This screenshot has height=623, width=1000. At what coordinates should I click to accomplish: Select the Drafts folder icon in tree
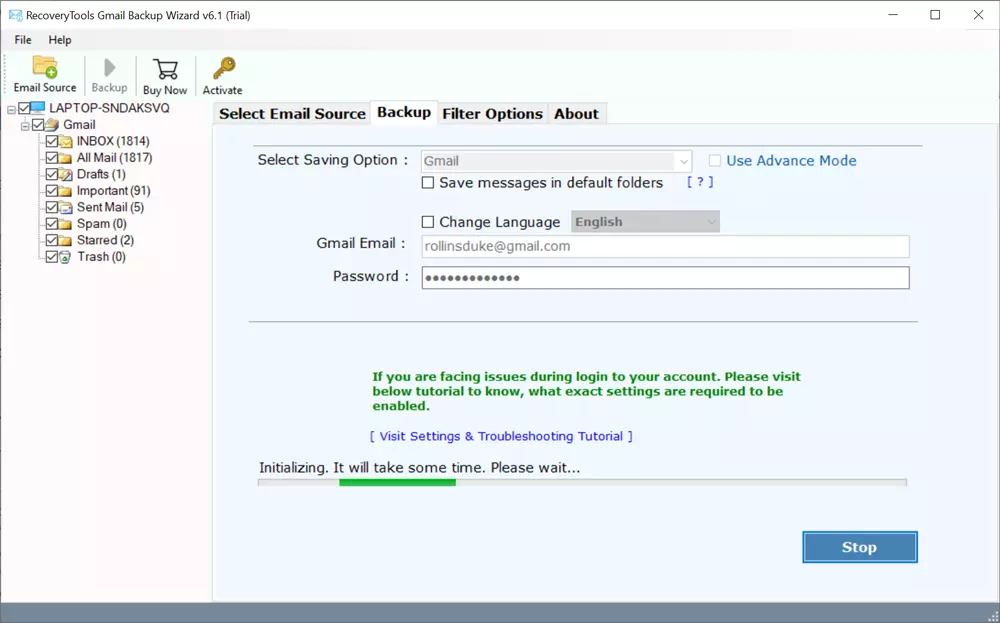[x=67, y=174]
